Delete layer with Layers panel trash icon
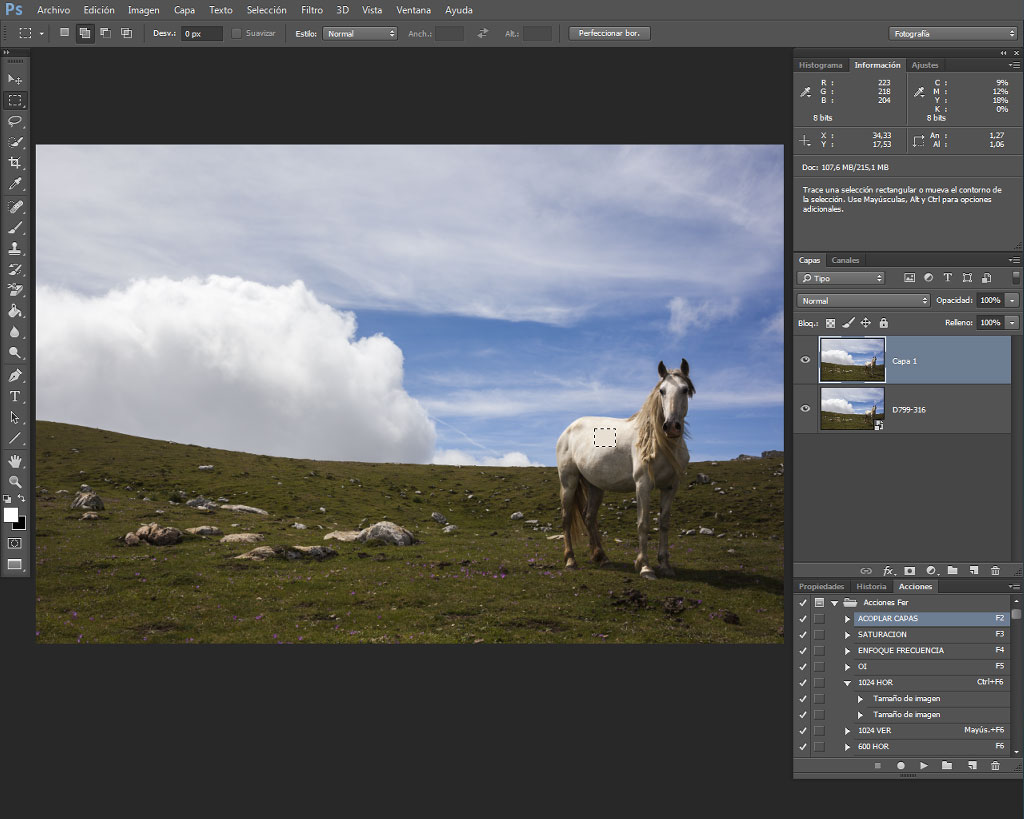 coord(995,571)
